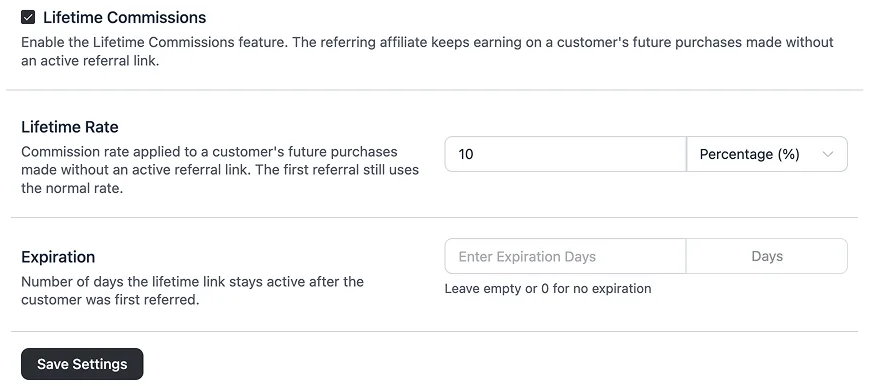Click the chevron arrow beside Percentage (%)
The image size is (874, 390).
pyautogui.click(x=828, y=154)
